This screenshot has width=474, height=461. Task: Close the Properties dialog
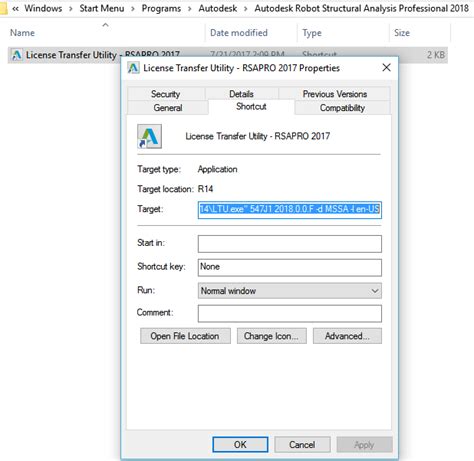pos(386,68)
